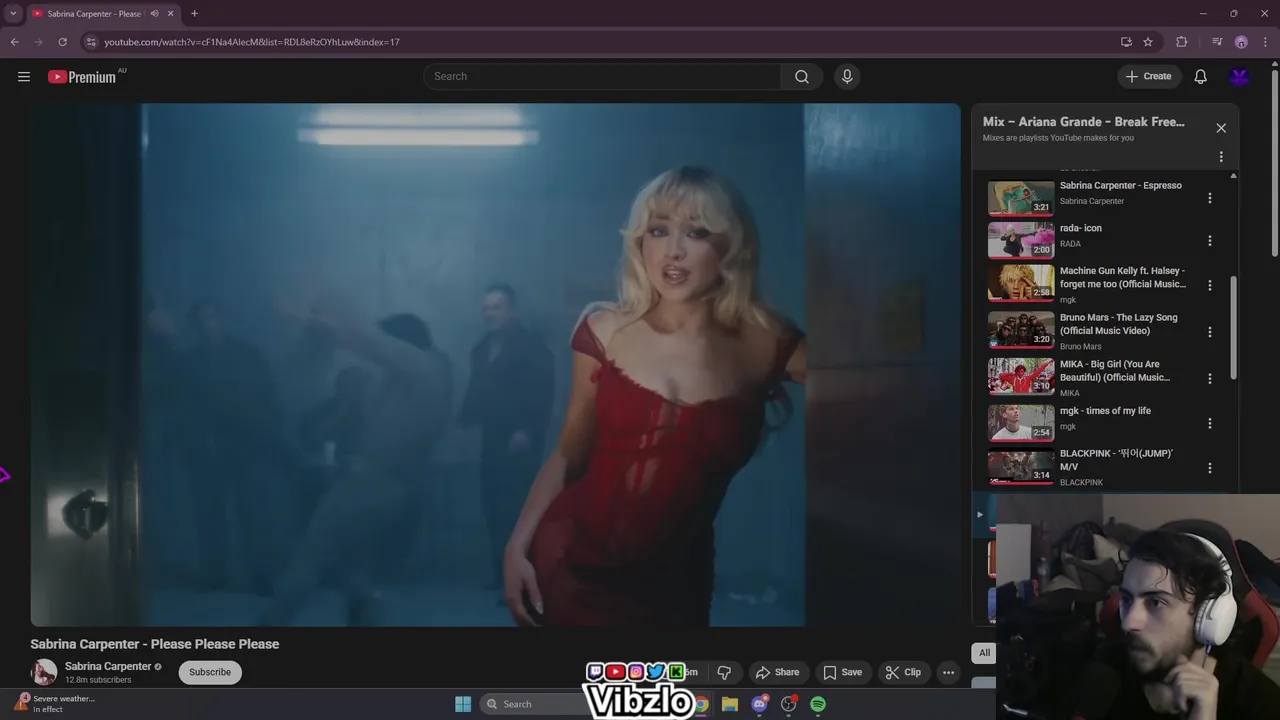Play The Lazy Song thumbnail
This screenshot has height=720, width=1280.
tap(1021, 330)
